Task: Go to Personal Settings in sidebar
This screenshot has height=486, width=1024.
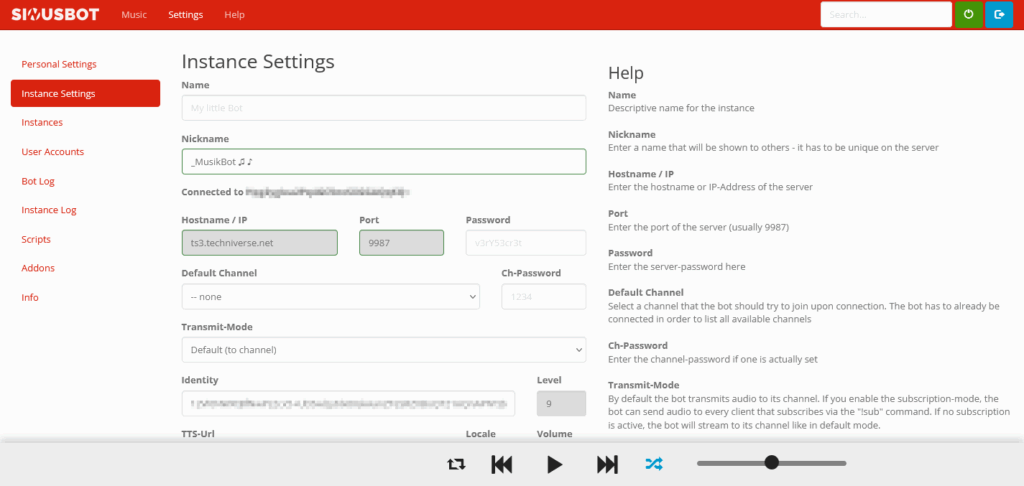Action: pyautogui.click(x=59, y=64)
